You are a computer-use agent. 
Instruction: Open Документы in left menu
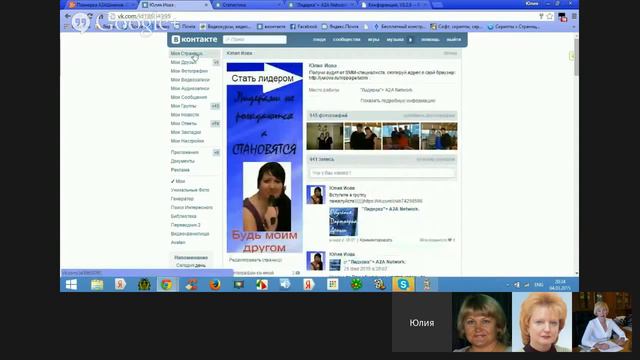(182, 161)
